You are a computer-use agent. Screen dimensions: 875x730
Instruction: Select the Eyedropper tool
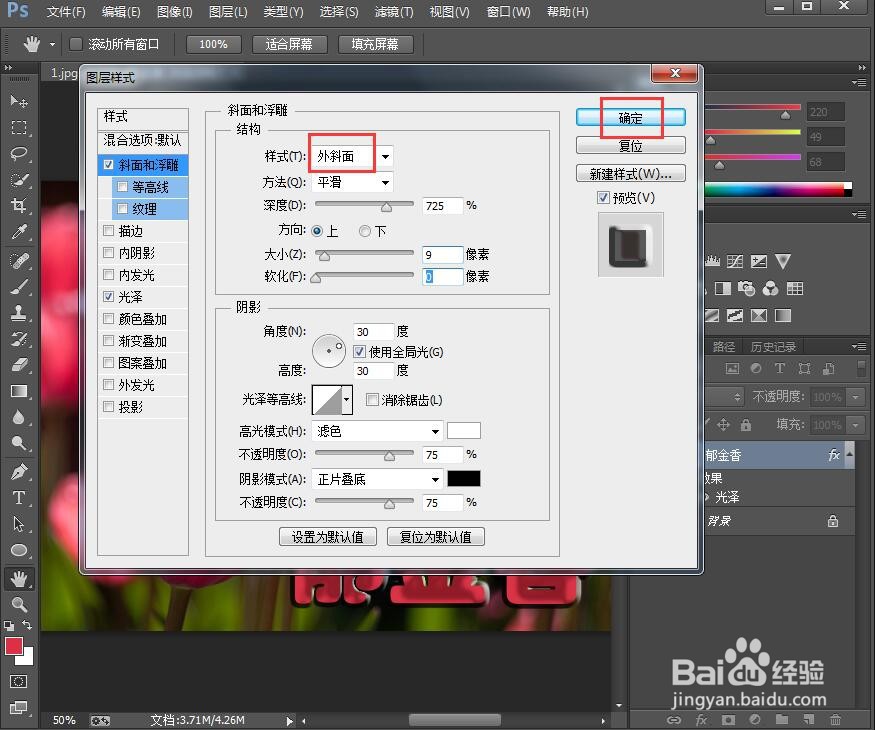click(x=19, y=231)
